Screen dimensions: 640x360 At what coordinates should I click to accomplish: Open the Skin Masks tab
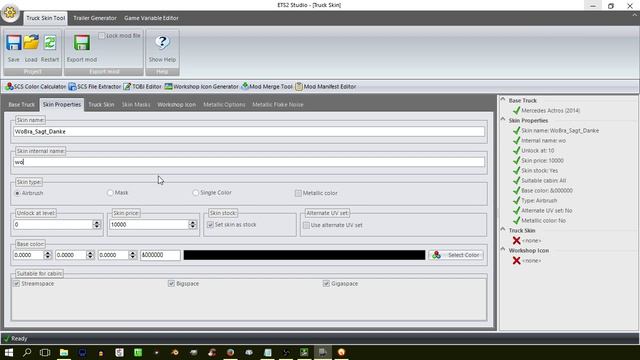pyautogui.click(x=136, y=104)
